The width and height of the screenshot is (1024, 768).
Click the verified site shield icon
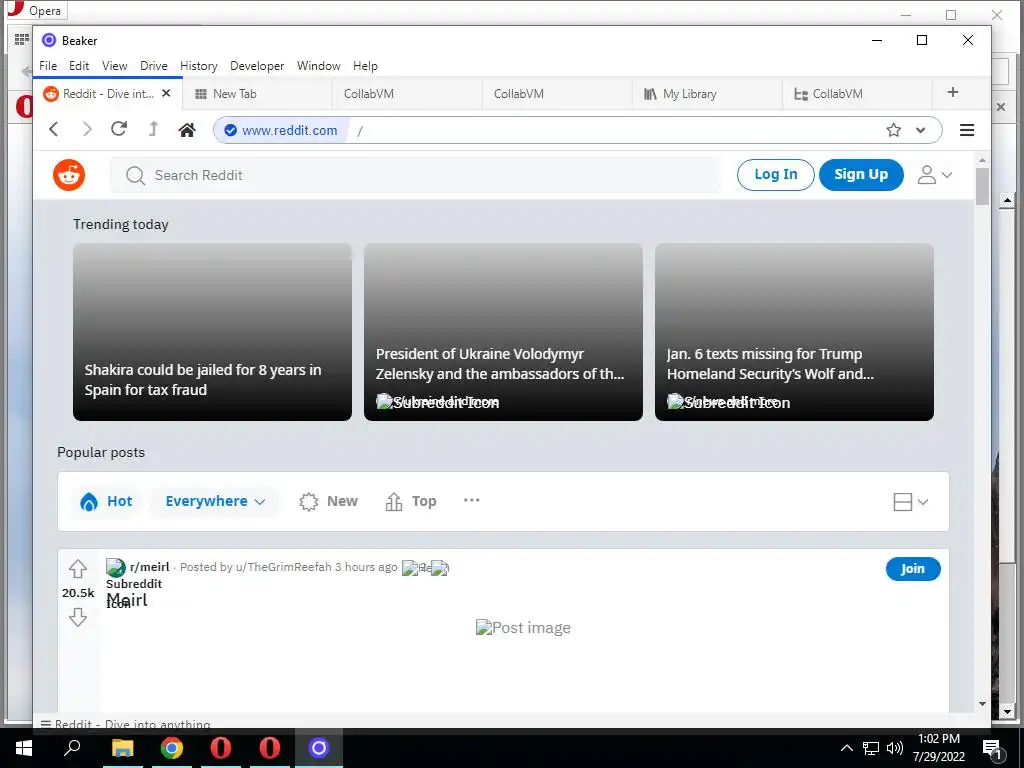coord(231,130)
